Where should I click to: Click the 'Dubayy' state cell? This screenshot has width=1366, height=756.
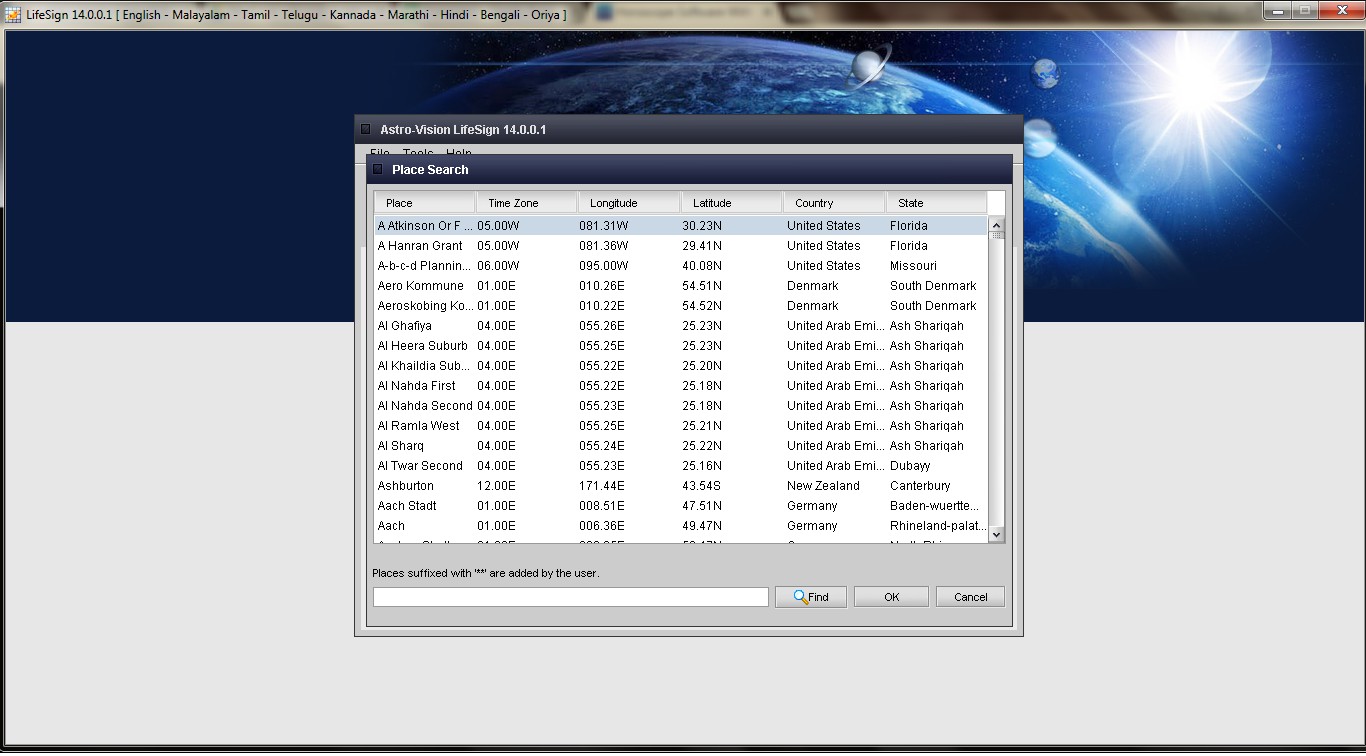(x=910, y=466)
